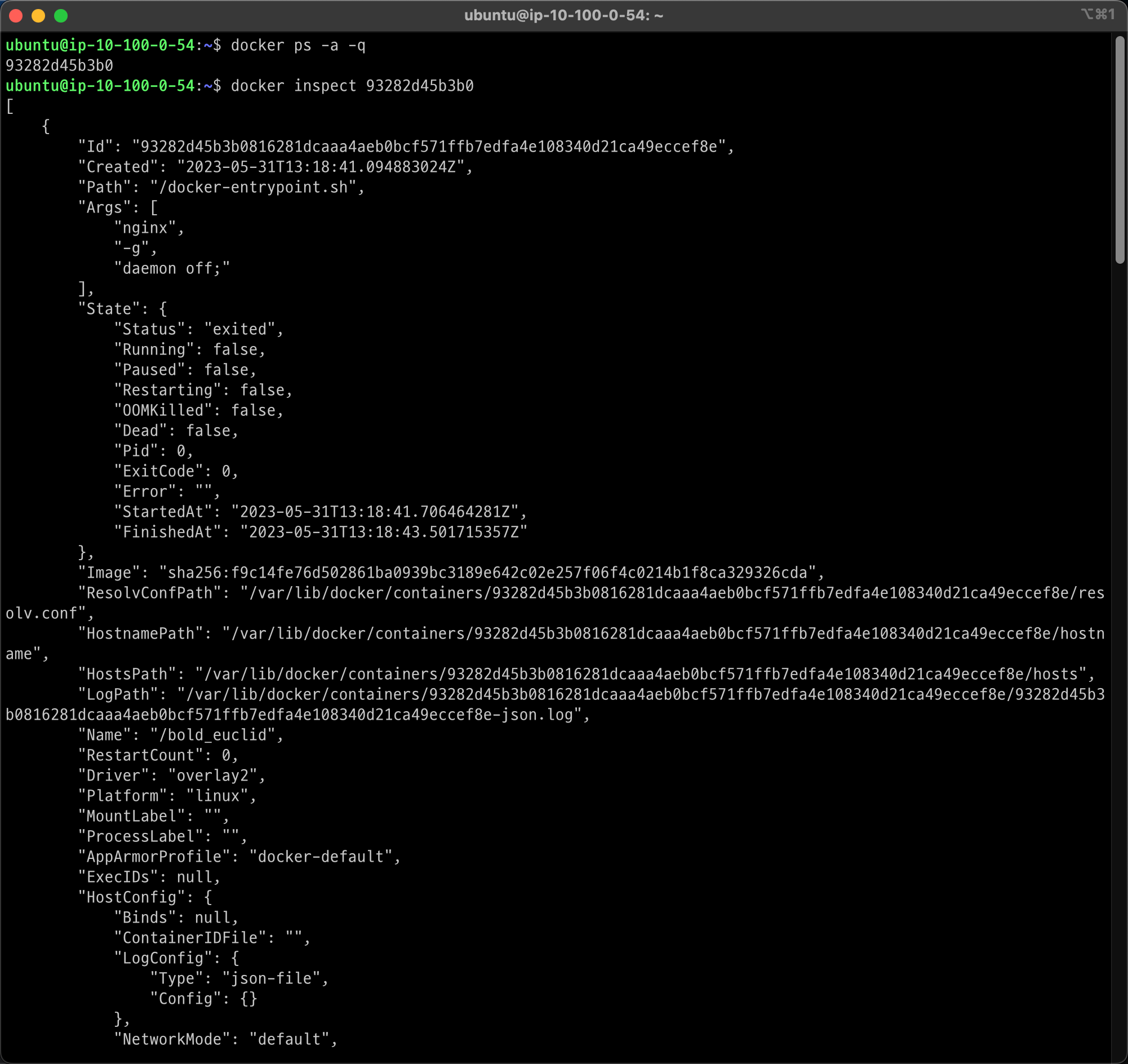This screenshot has height=1064, width=1128.
Task: Click the "NetworkMode": "default" line
Action: click(225, 1040)
